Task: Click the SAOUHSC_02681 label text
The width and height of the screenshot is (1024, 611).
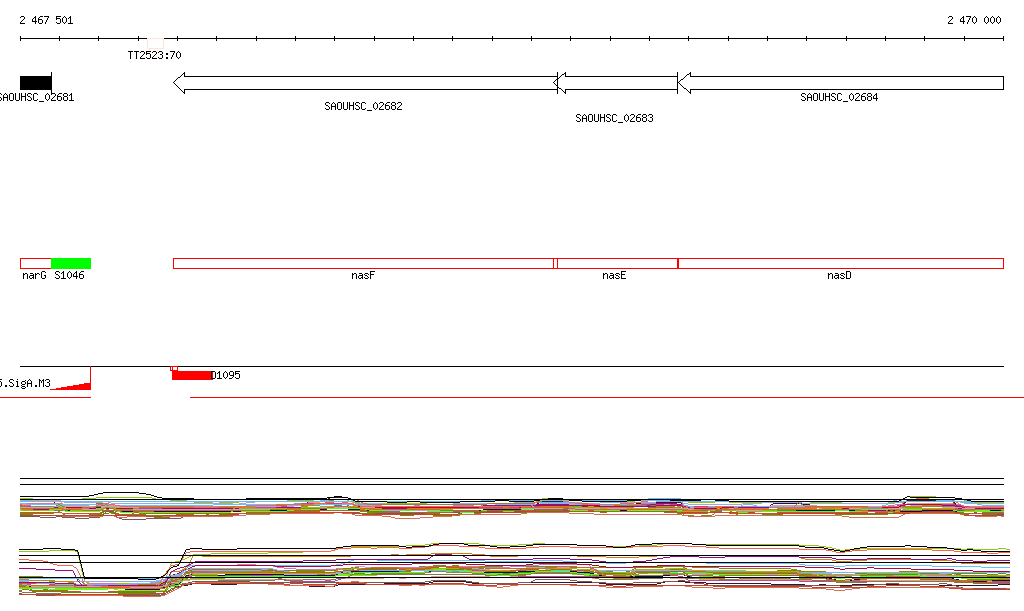Action: (x=37, y=97)
